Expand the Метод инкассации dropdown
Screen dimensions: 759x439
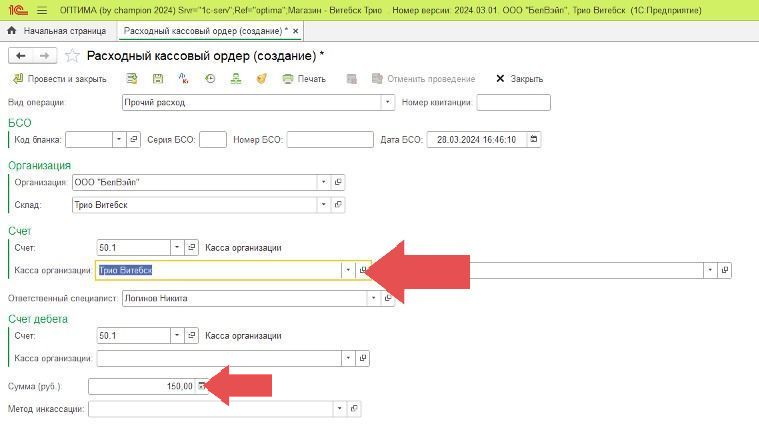click(x=340, y=409)
